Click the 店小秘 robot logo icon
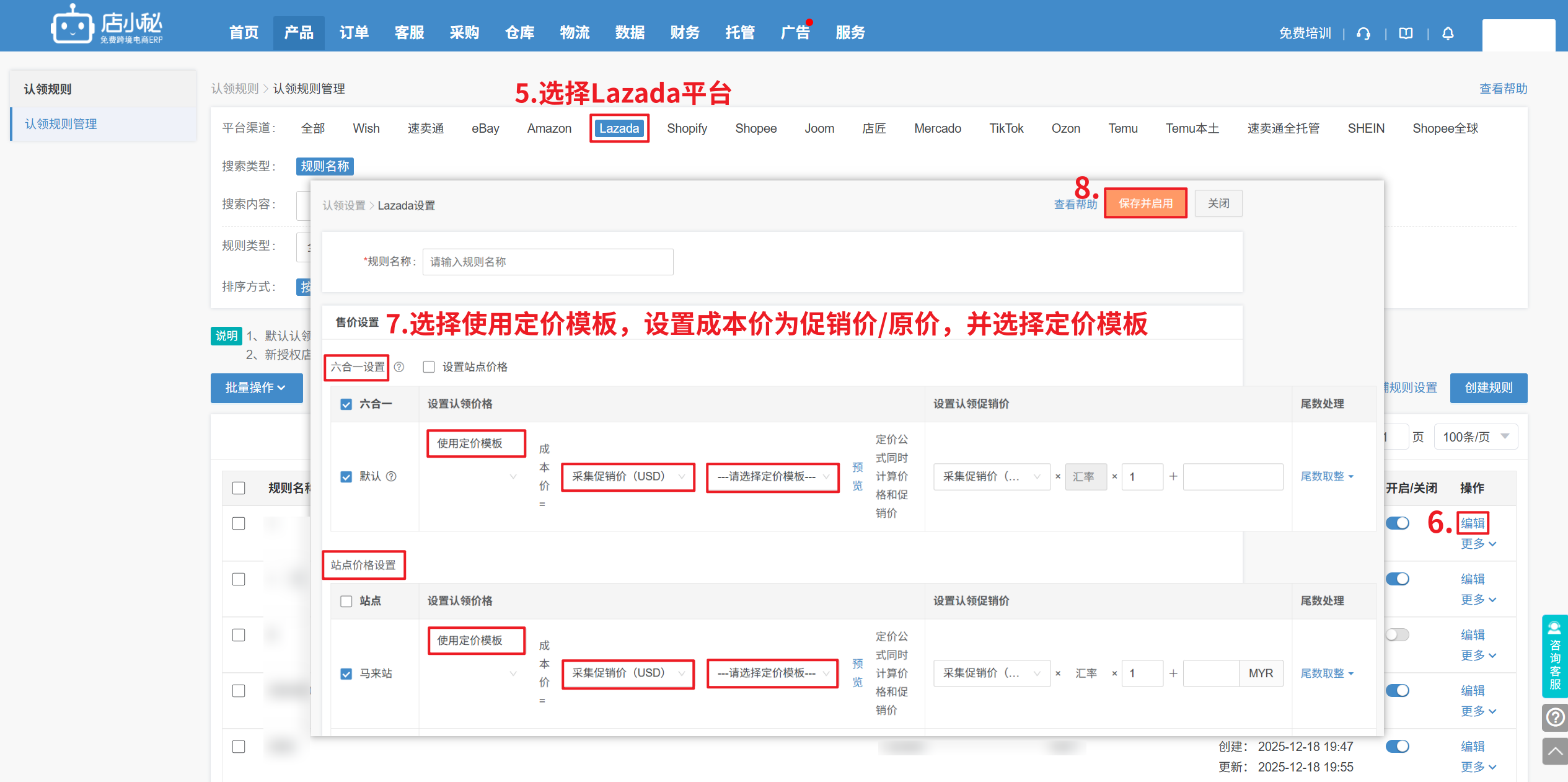1568x782 pixels. tap(73, 25)
